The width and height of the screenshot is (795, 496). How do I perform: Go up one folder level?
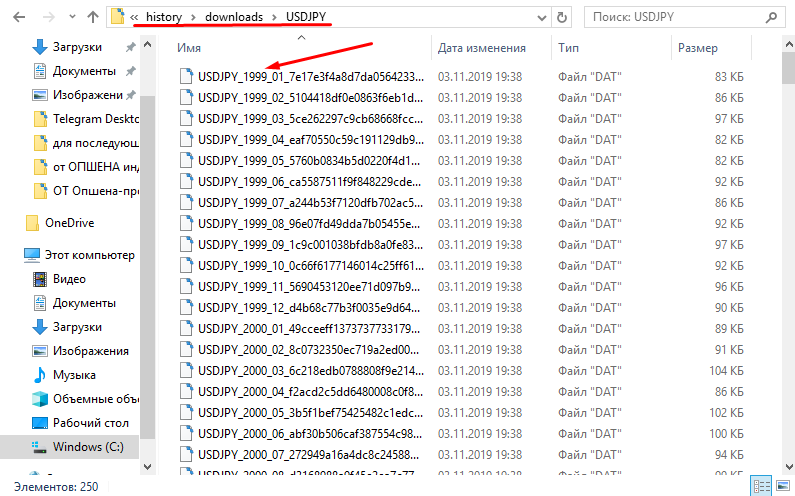click(93, 17)
